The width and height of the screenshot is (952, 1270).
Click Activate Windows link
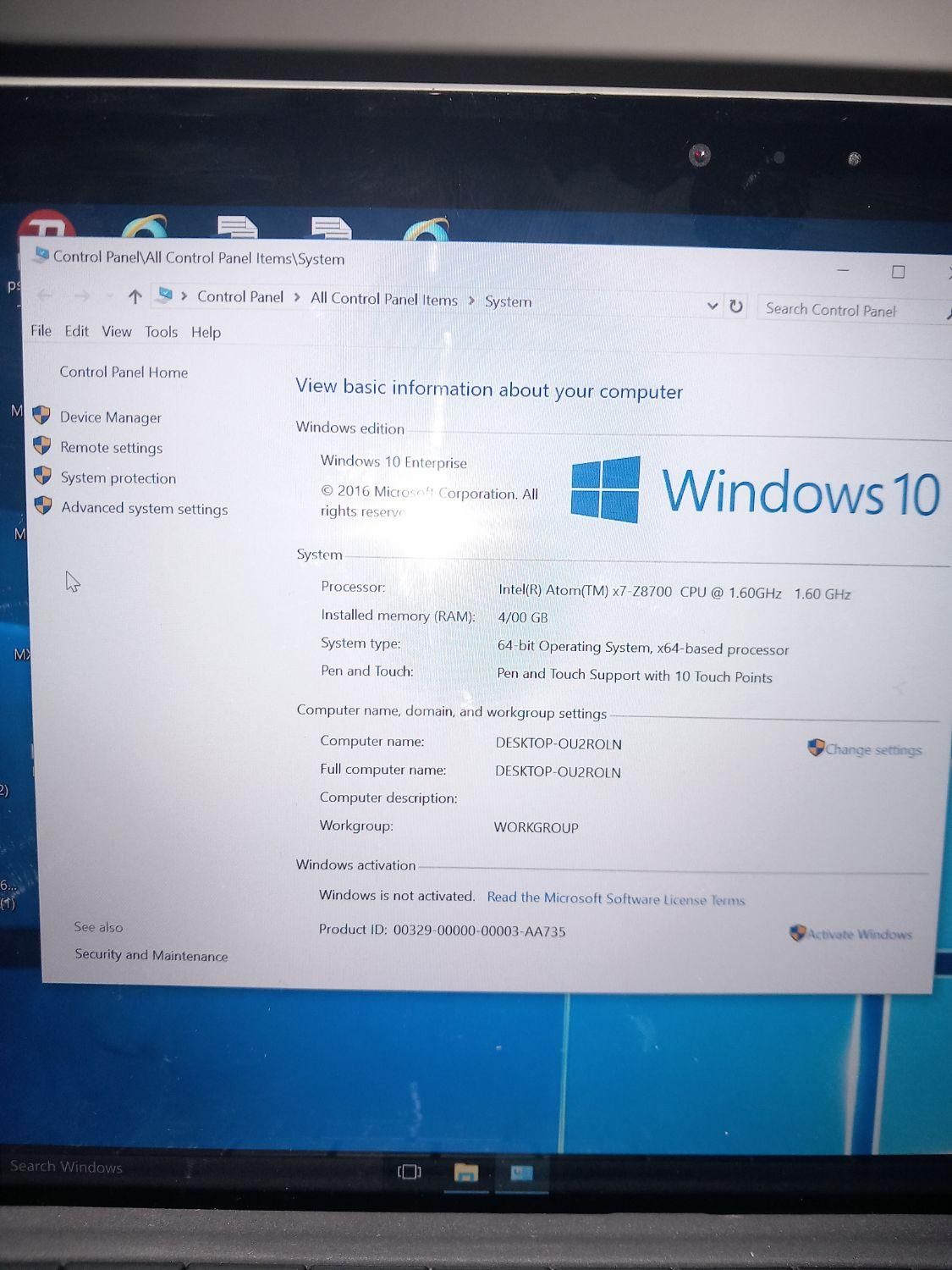tap(859, 934)
